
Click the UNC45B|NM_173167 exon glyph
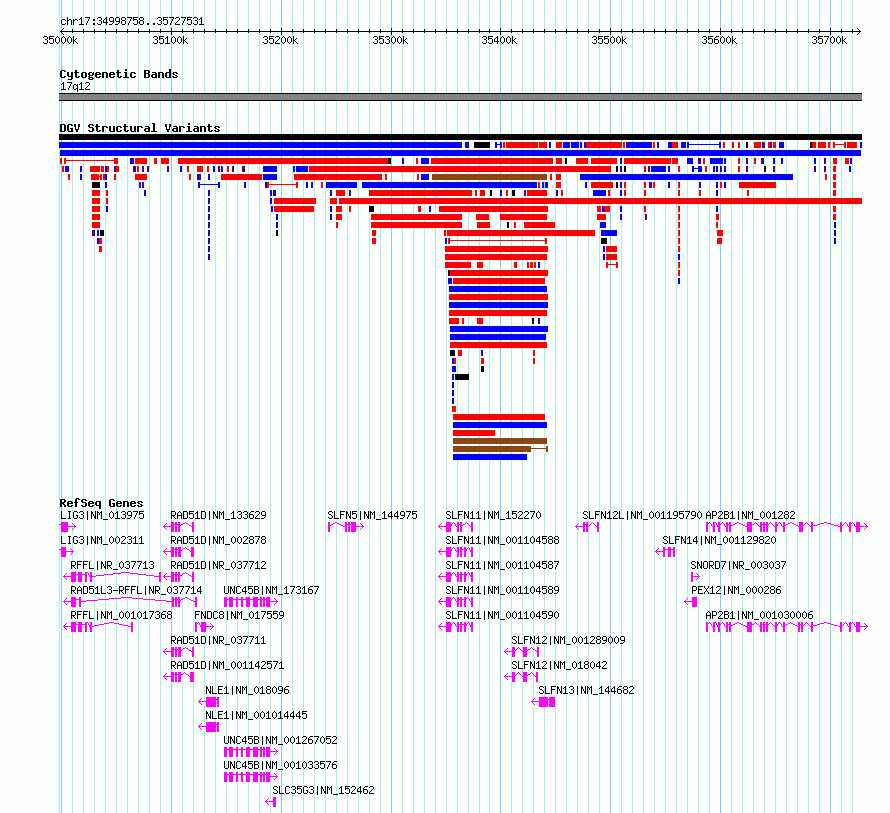251,602
